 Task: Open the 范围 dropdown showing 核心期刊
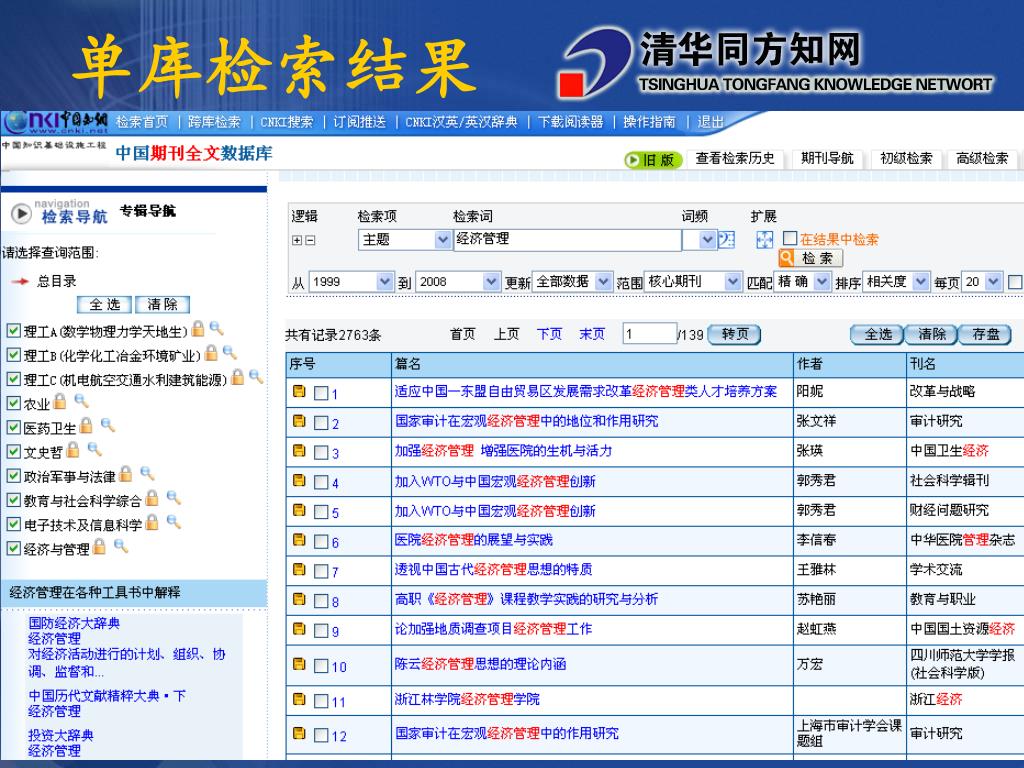point(693,281)
